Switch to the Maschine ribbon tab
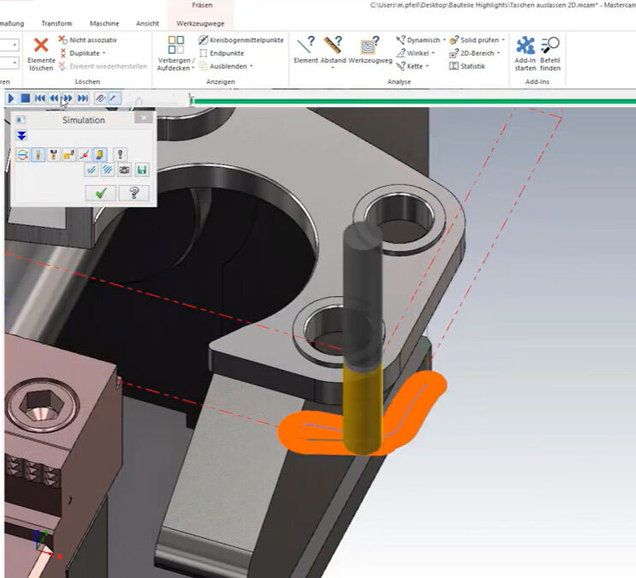 tap(104, 24)
